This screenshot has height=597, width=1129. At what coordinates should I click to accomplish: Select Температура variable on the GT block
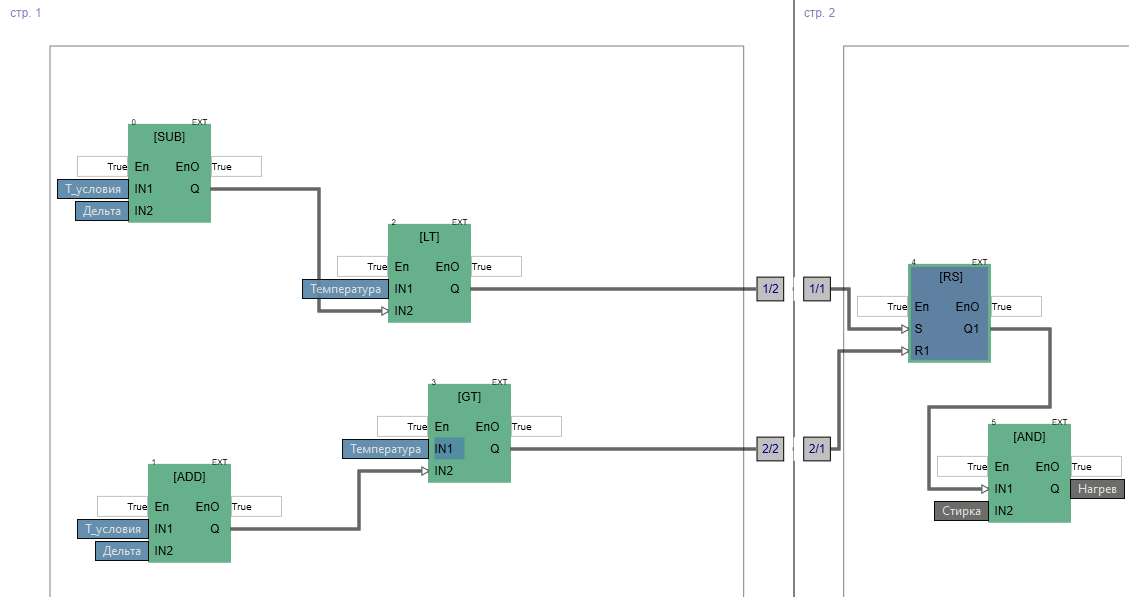coord(385,449)
